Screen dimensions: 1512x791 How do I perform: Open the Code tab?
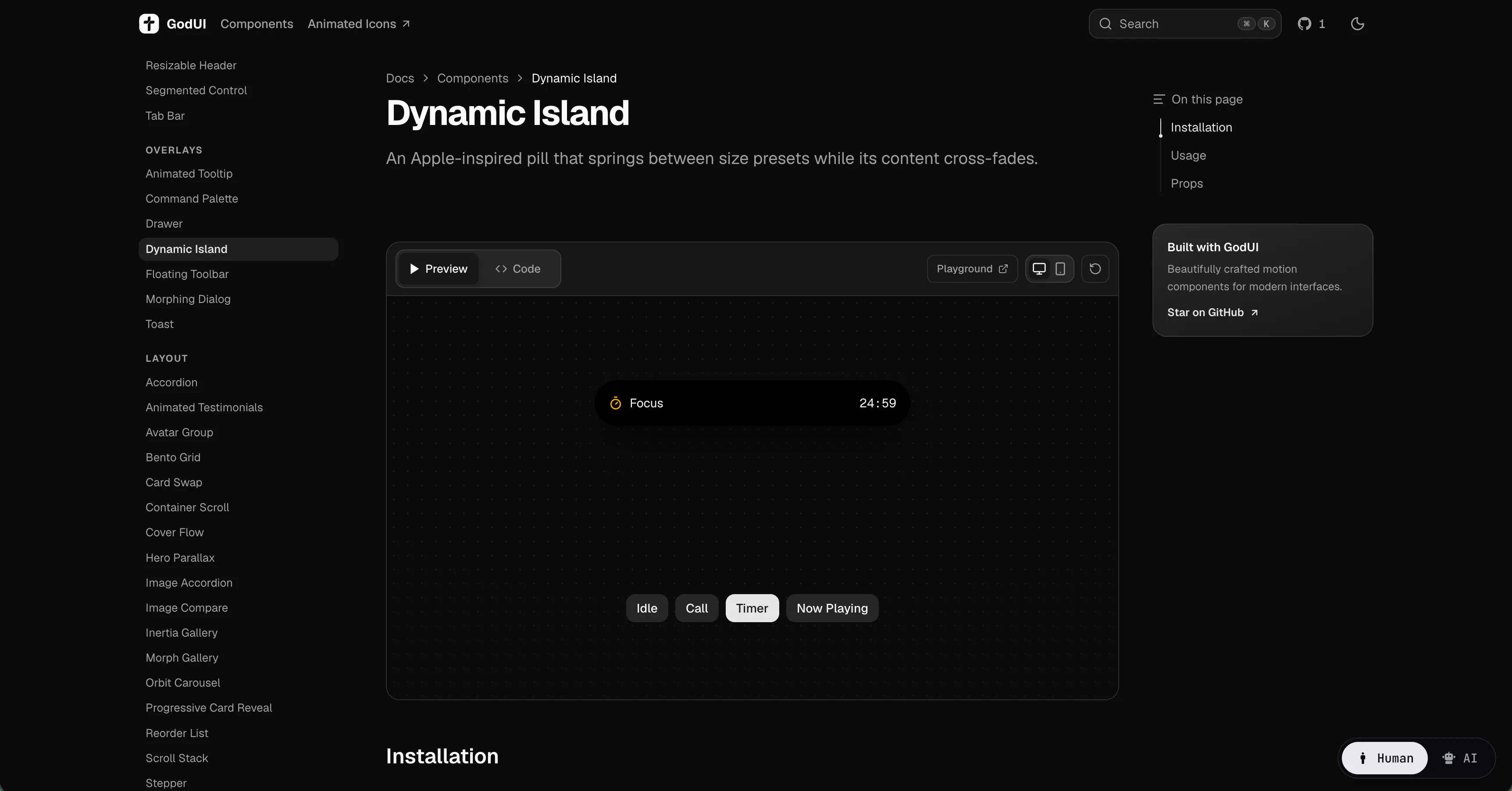click(518, 269)
